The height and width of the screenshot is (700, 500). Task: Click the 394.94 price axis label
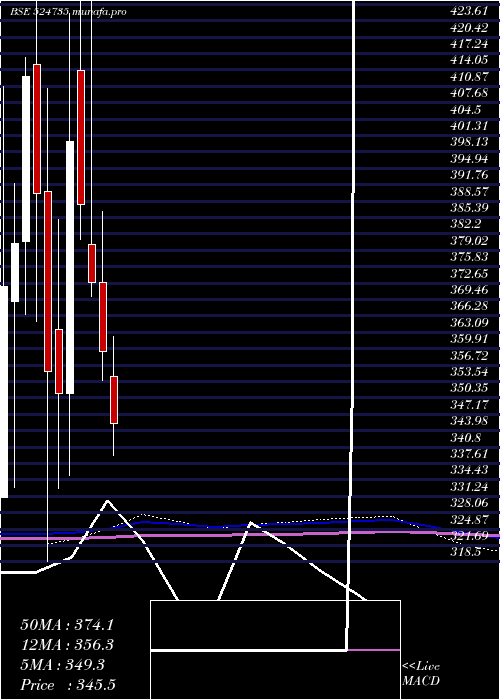coord(469,159)
